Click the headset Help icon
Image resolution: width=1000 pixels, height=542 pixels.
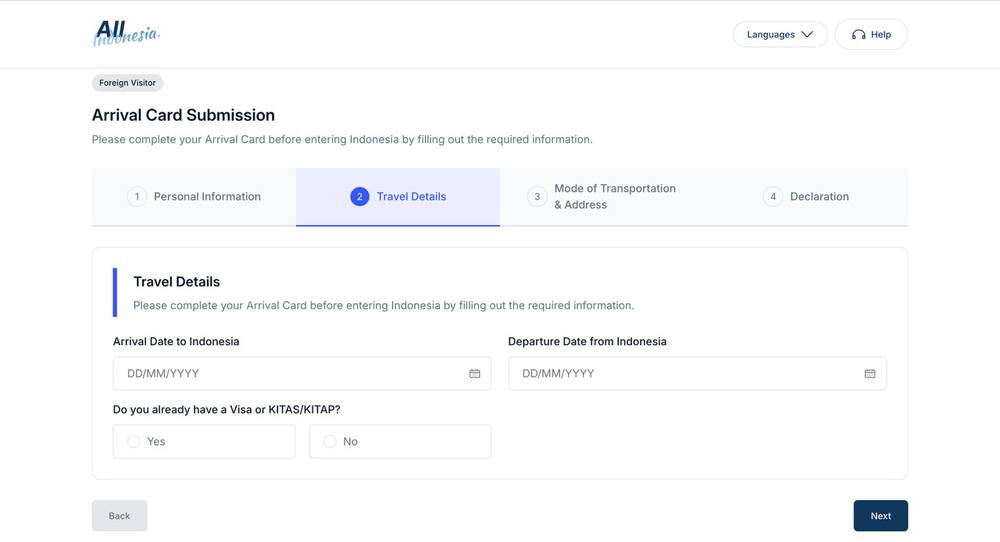tap(858, 35)
